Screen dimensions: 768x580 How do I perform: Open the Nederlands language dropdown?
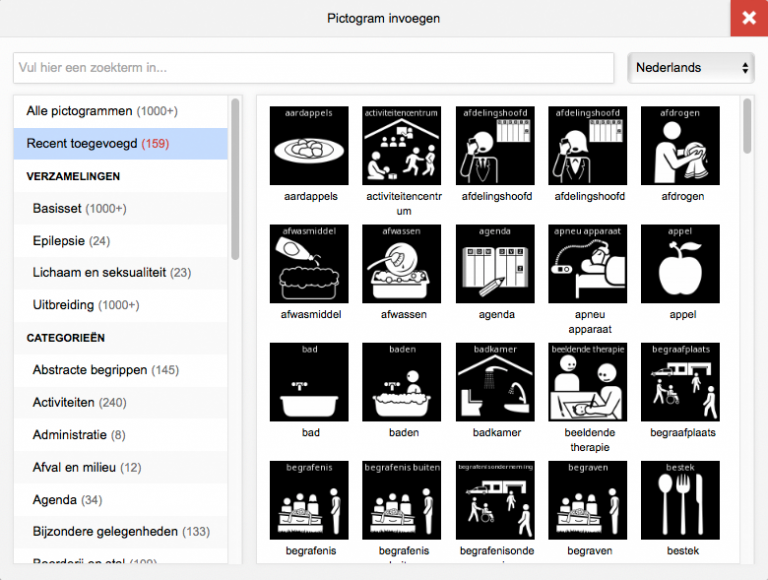[x=691, y=68]
